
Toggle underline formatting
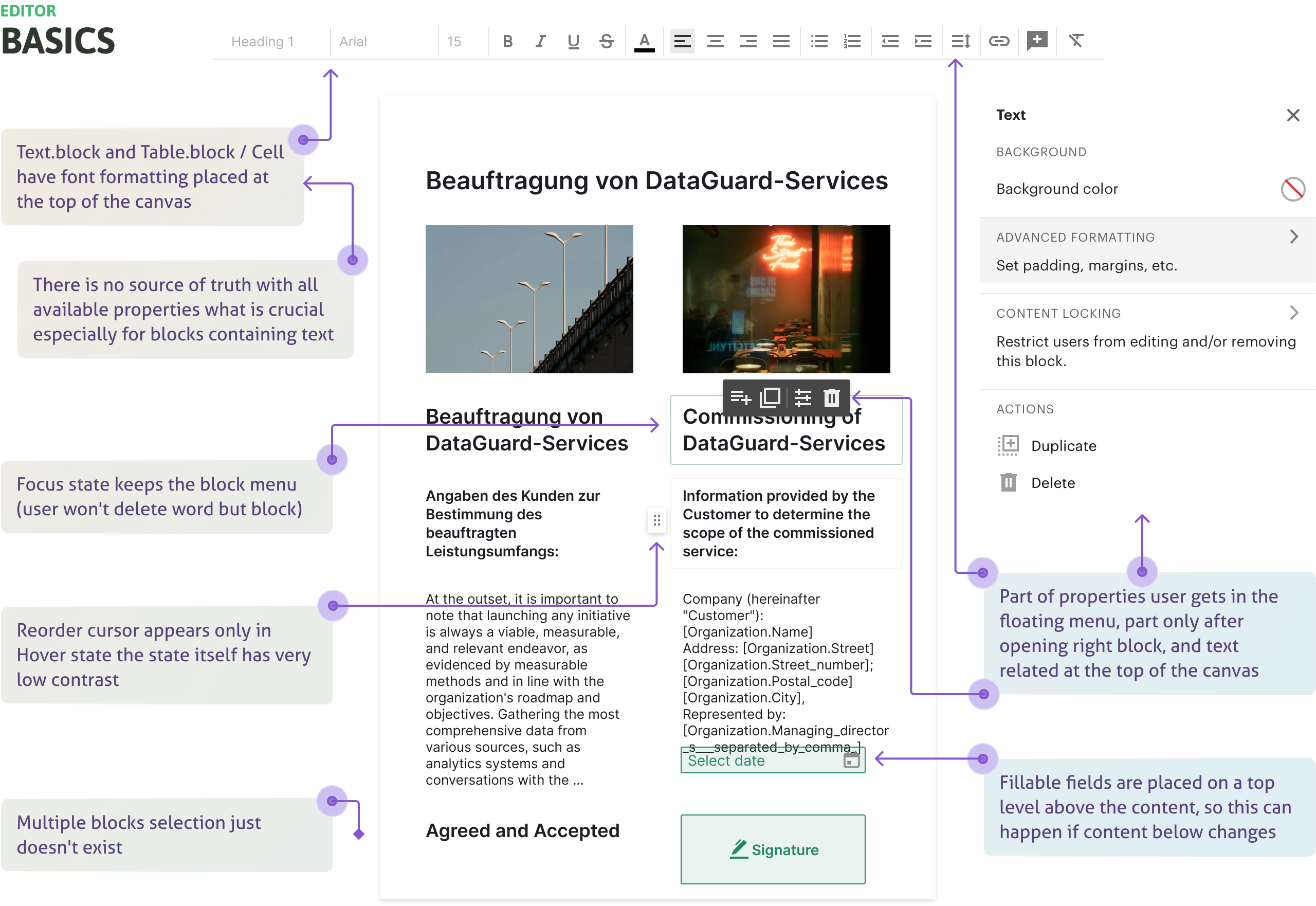[x=573, y=42]
